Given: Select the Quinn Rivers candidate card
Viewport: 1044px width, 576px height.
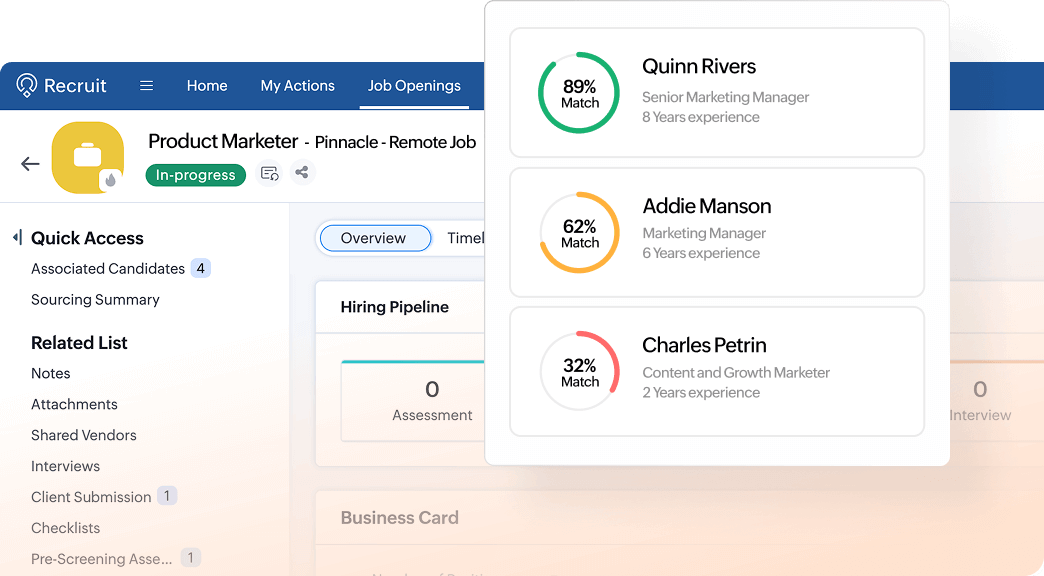Looking at the screenshot, I should (x=717, y=92).
